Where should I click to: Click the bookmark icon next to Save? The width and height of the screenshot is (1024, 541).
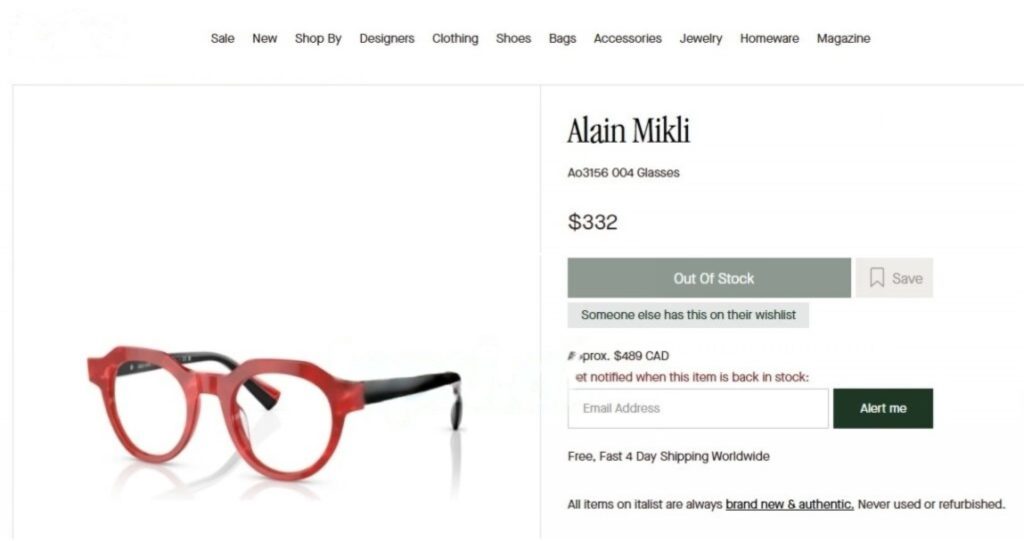click(876, 278)
